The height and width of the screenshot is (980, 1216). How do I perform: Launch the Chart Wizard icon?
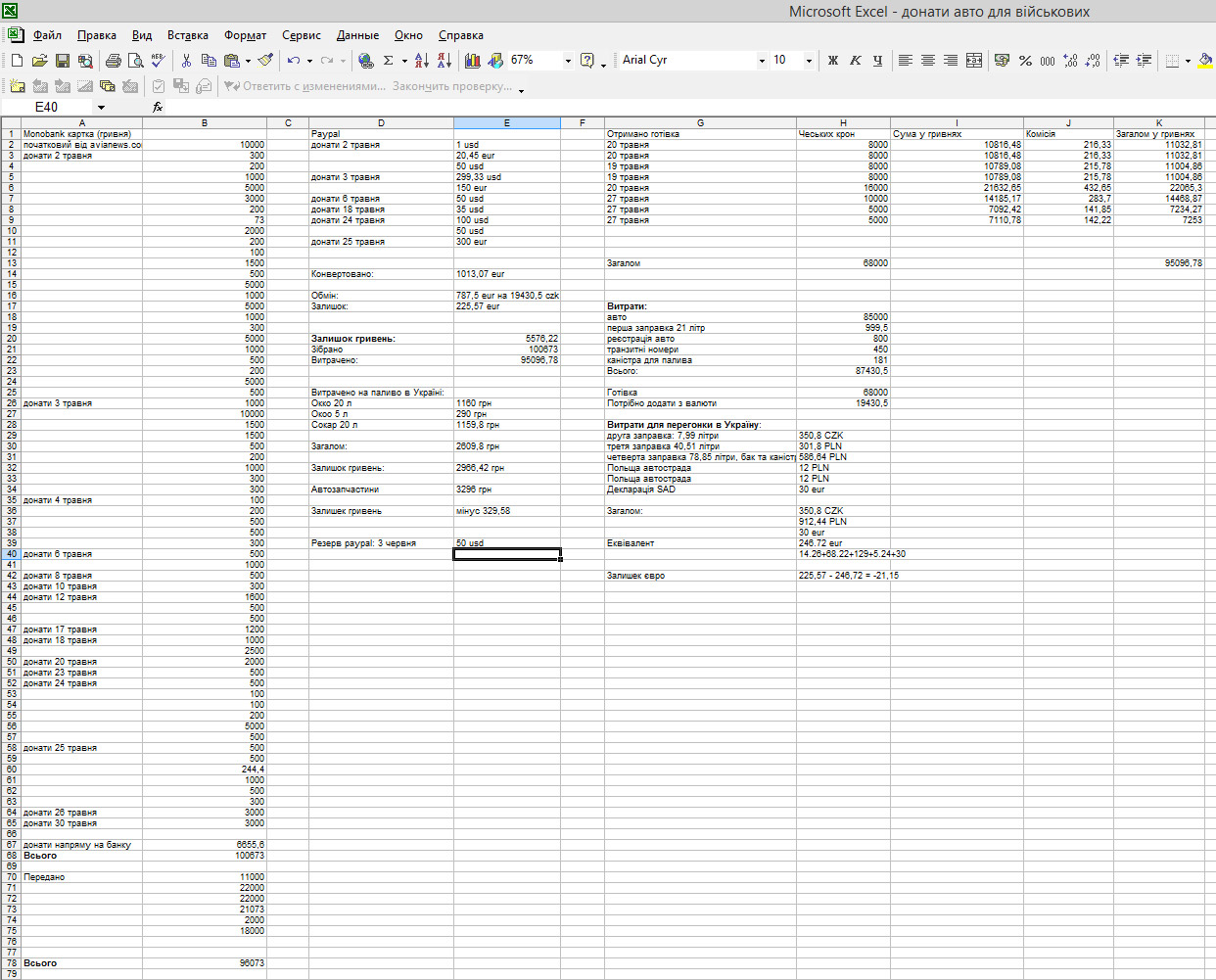(x=473, y=61)
